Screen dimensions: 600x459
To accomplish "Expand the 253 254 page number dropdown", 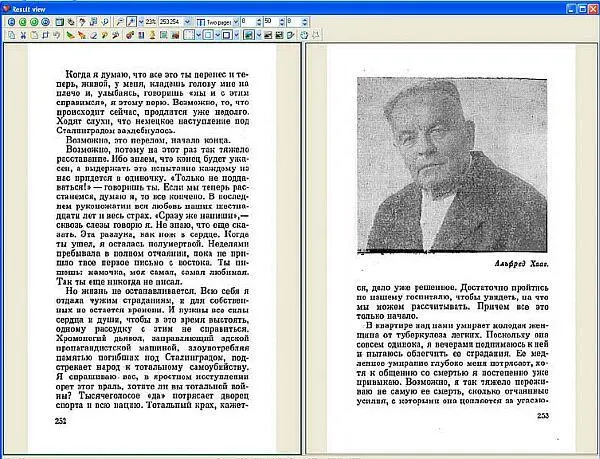I will [187, 22].
